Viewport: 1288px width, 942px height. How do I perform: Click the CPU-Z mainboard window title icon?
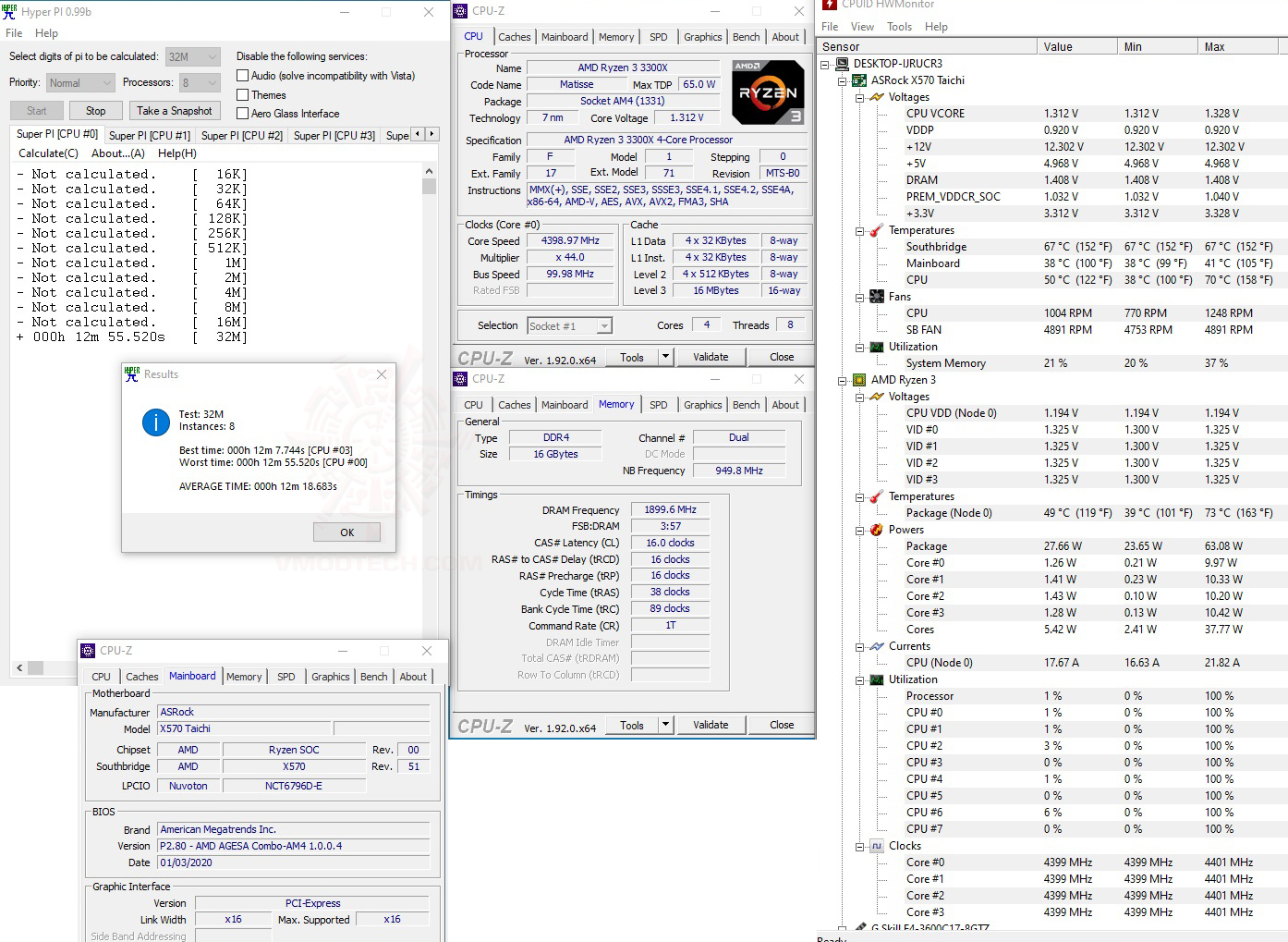point(88,651)
